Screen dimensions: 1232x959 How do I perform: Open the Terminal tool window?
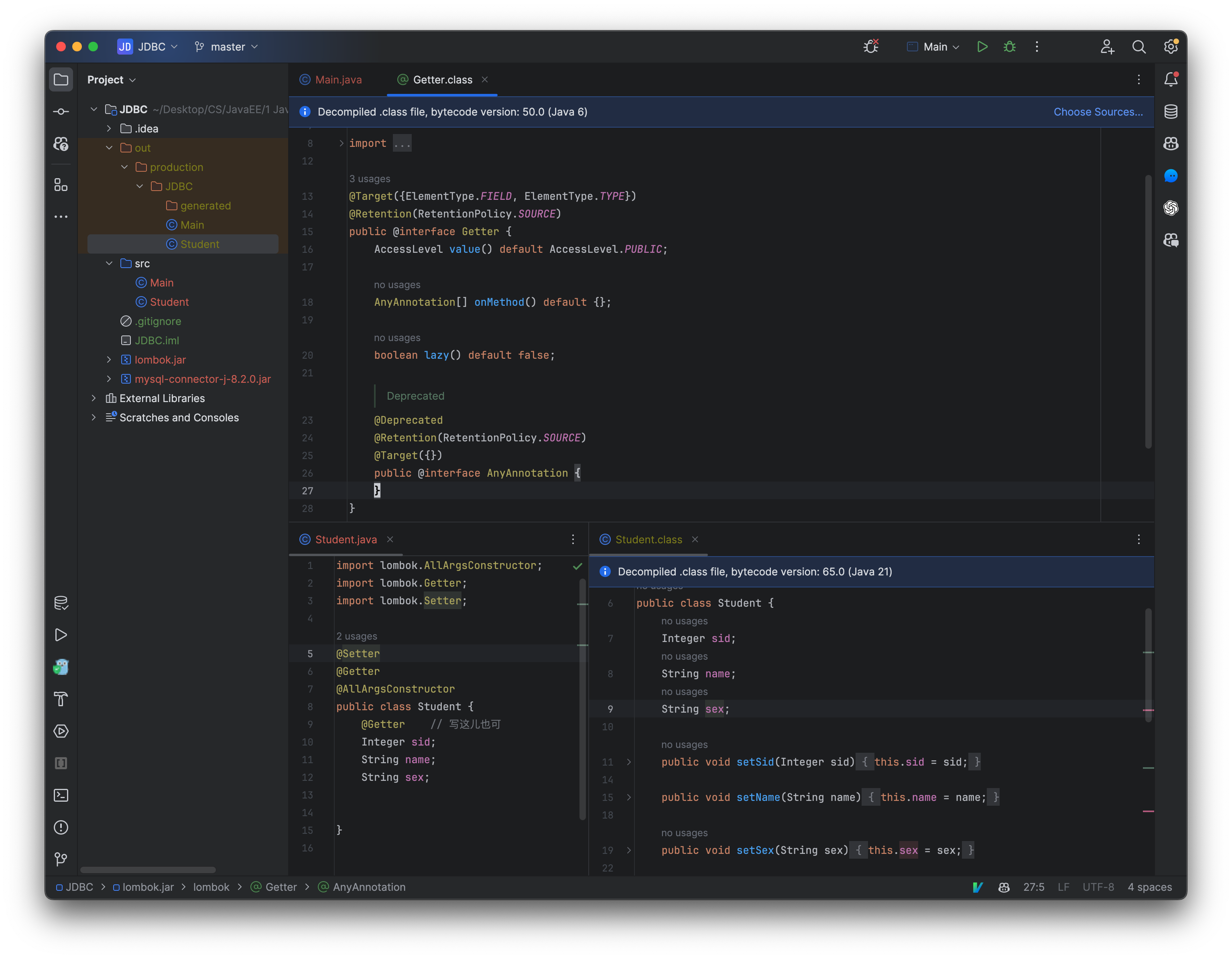pos(61,795)
